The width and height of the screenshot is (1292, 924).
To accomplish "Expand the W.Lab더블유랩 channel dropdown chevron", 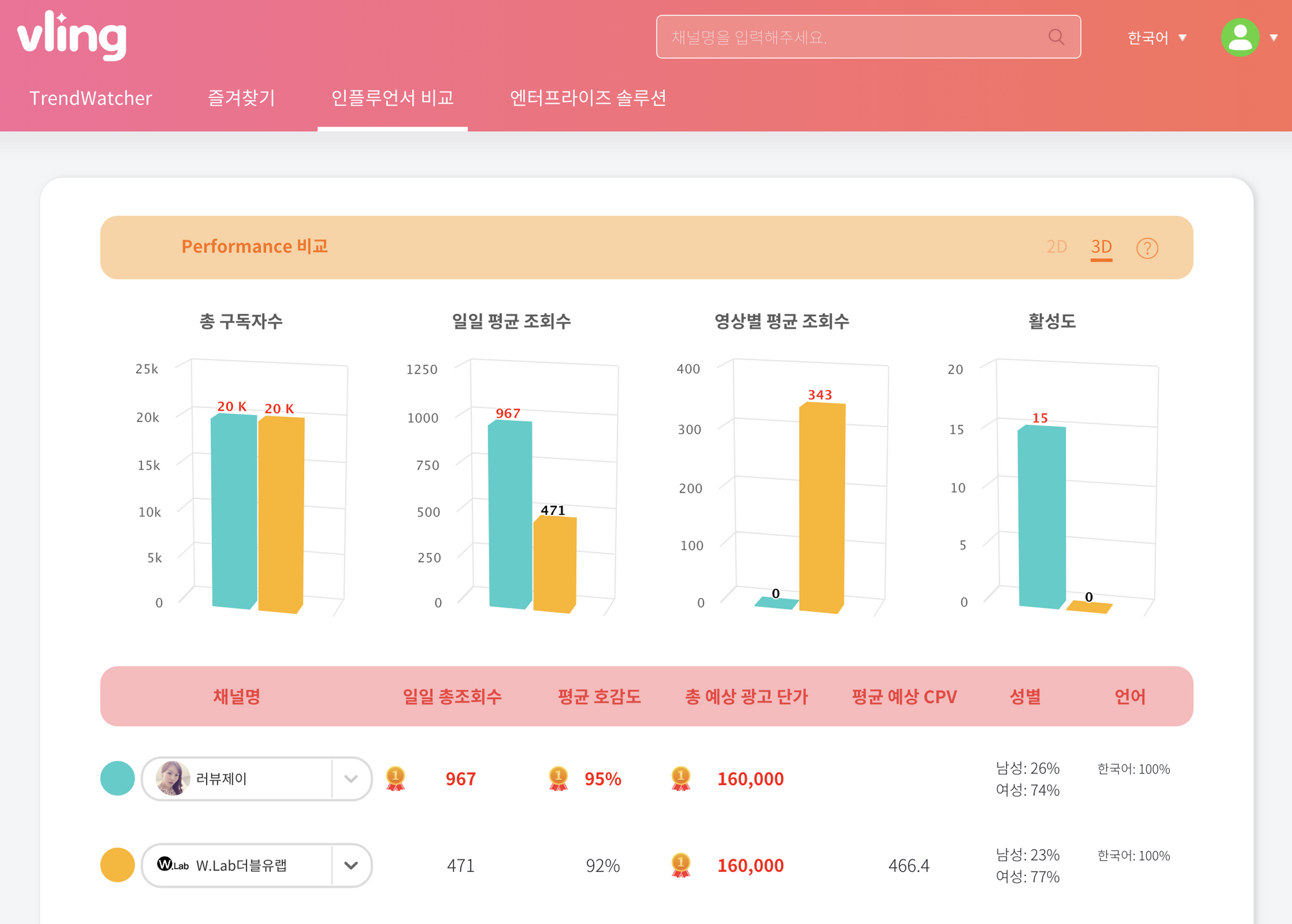I will (351, 865).
